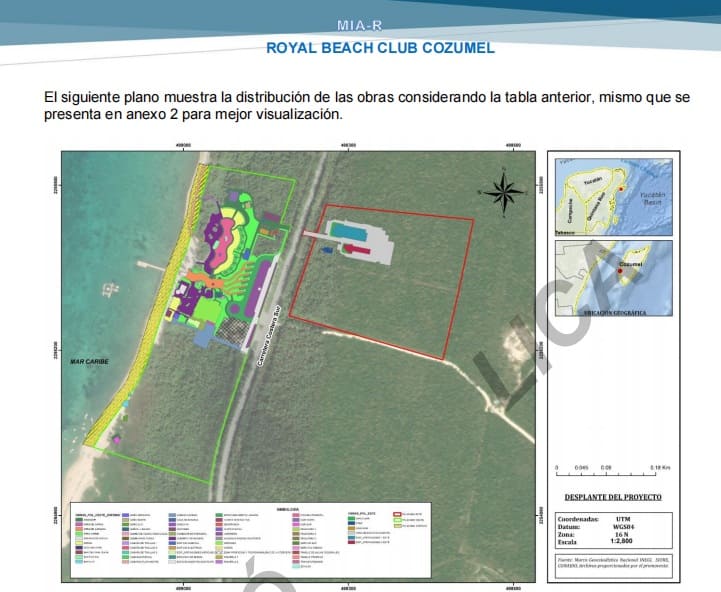Click the blue pool rectangle in the red polygon

[347, 232]
